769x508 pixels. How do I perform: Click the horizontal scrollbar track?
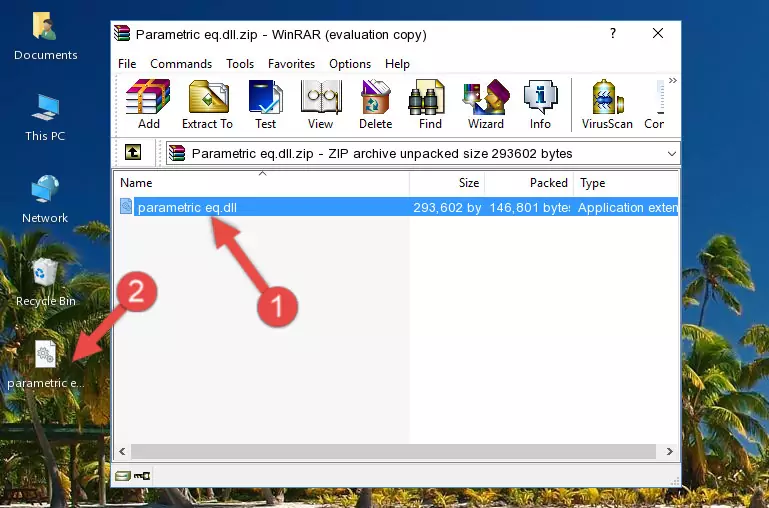(393, 452)
